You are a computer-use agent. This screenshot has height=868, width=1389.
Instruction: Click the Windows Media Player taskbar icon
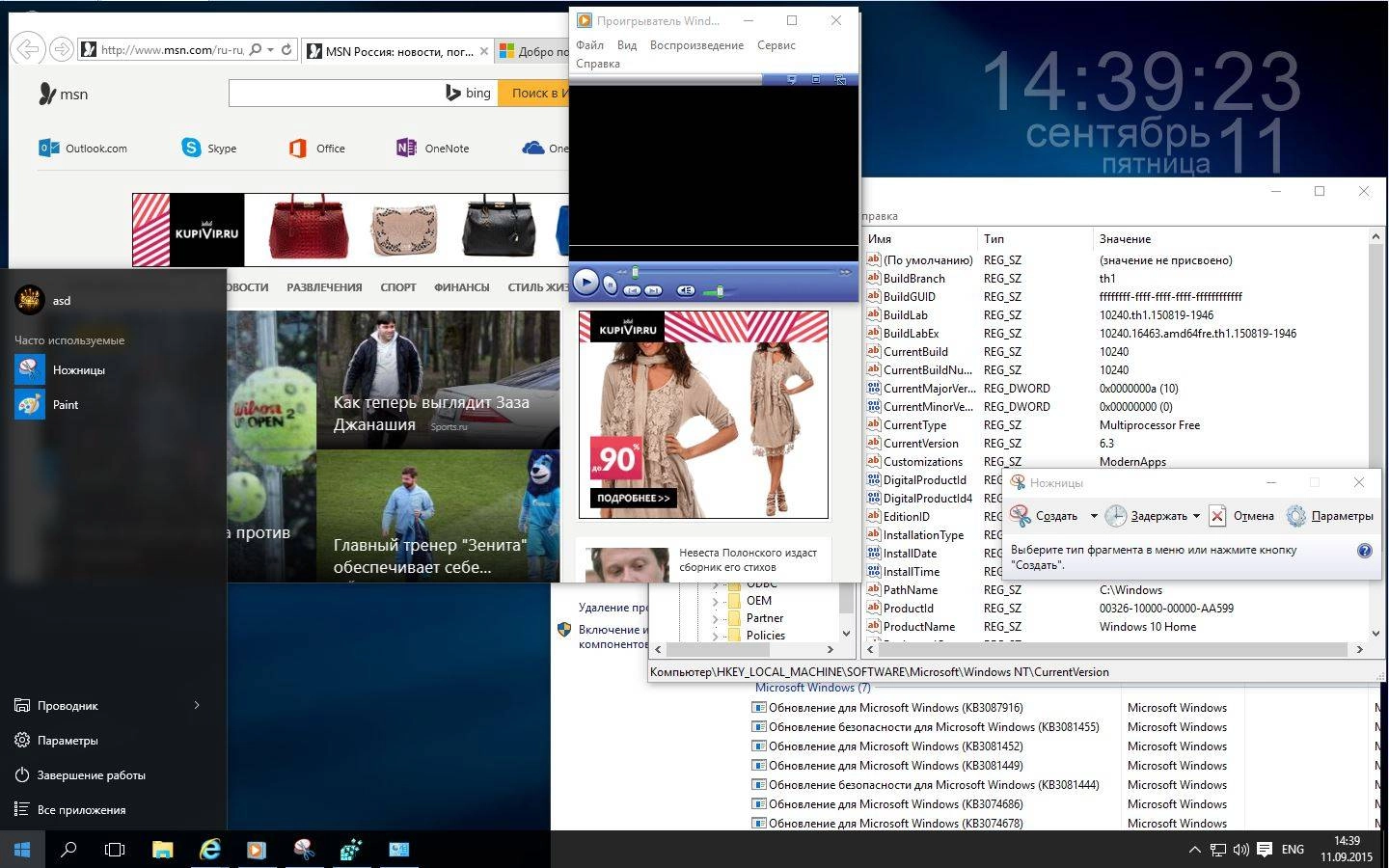pos(257,850)
